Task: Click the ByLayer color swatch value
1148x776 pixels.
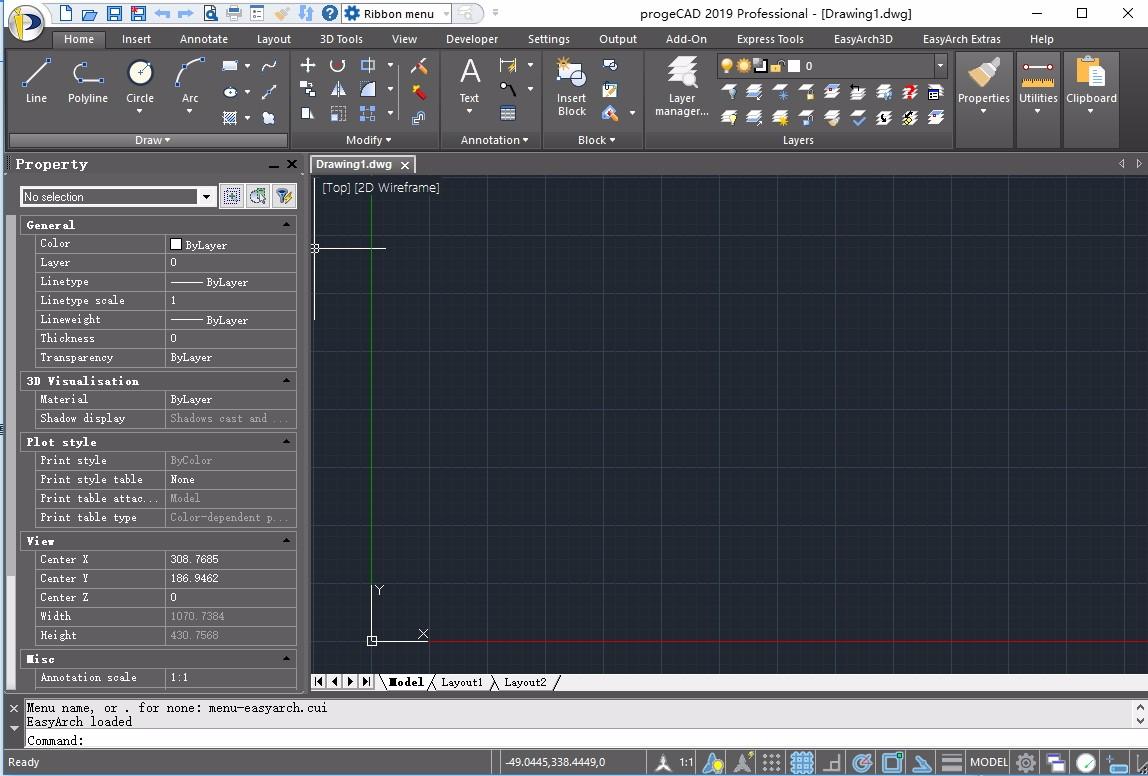Action: click(x=176, y=244)
